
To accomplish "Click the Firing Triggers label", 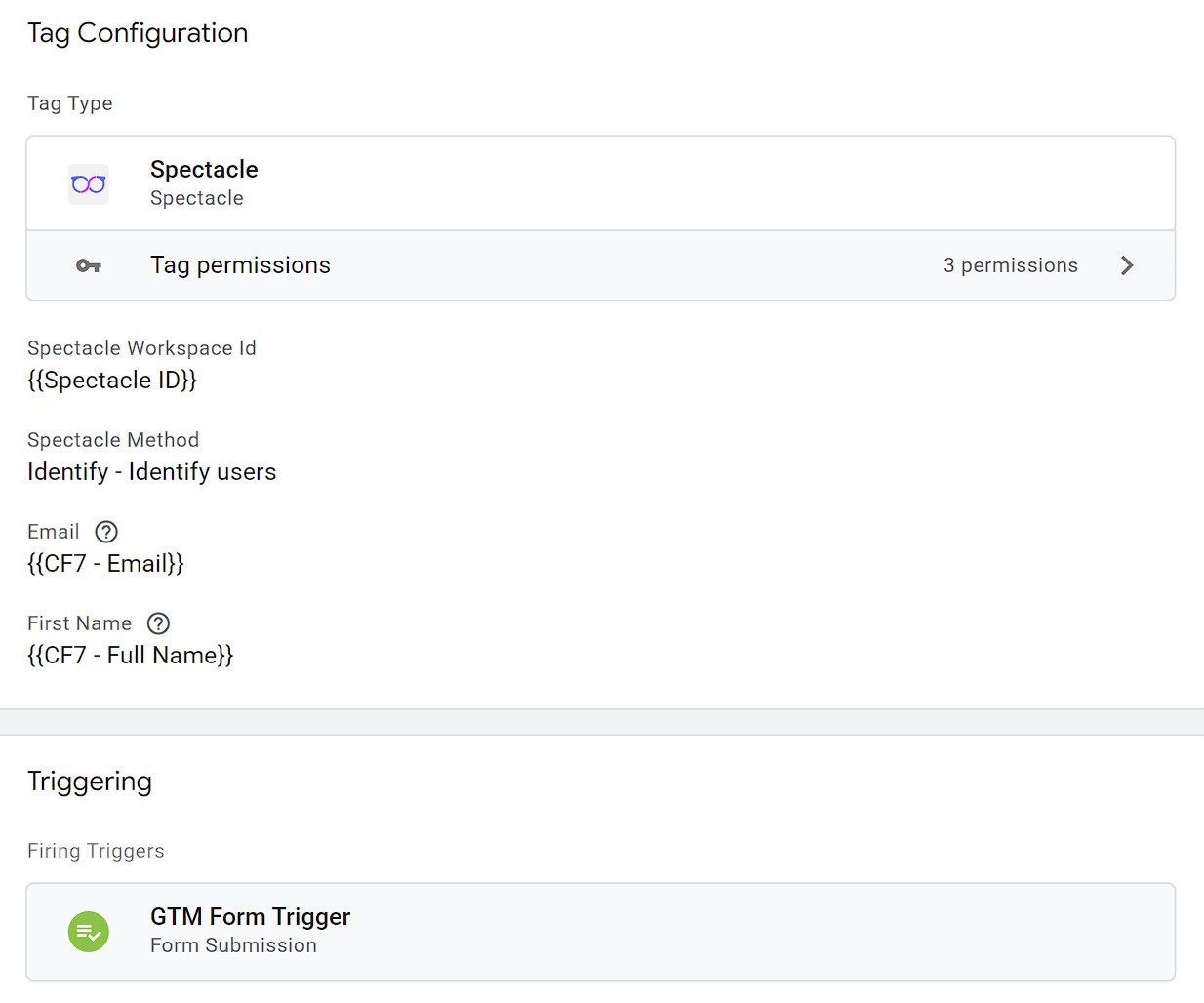I will 96,851.
